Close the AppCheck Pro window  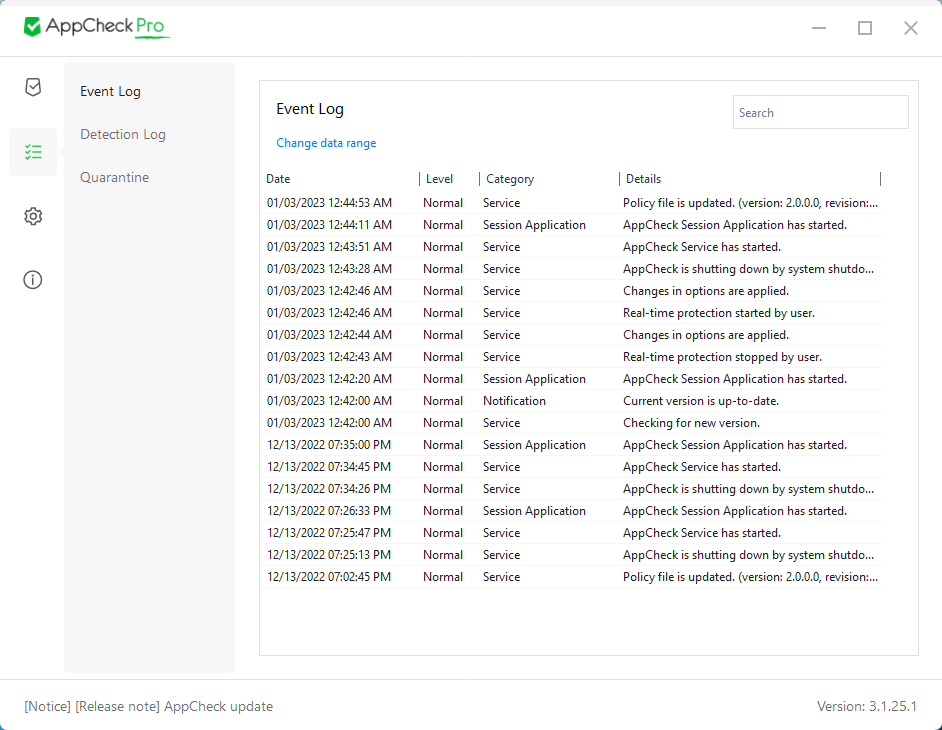point(911,28)
